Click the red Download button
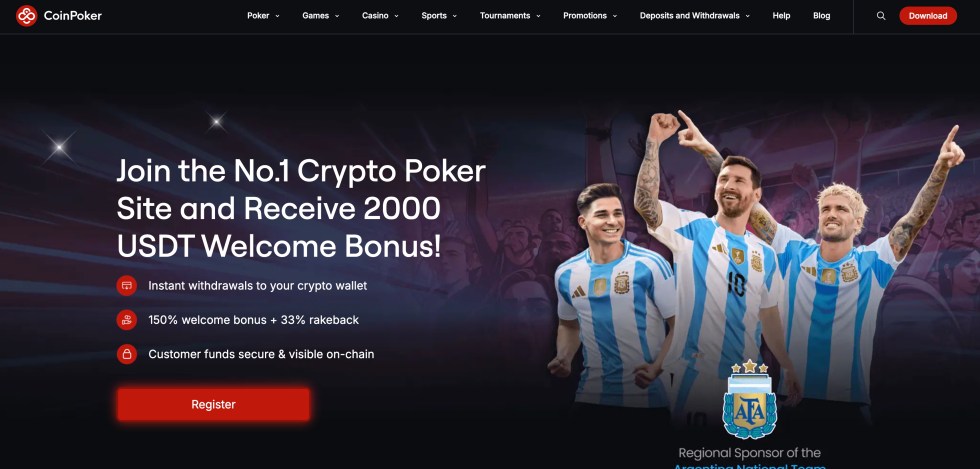The width and height of the screenshot is (980, 469). click(928, 16)
